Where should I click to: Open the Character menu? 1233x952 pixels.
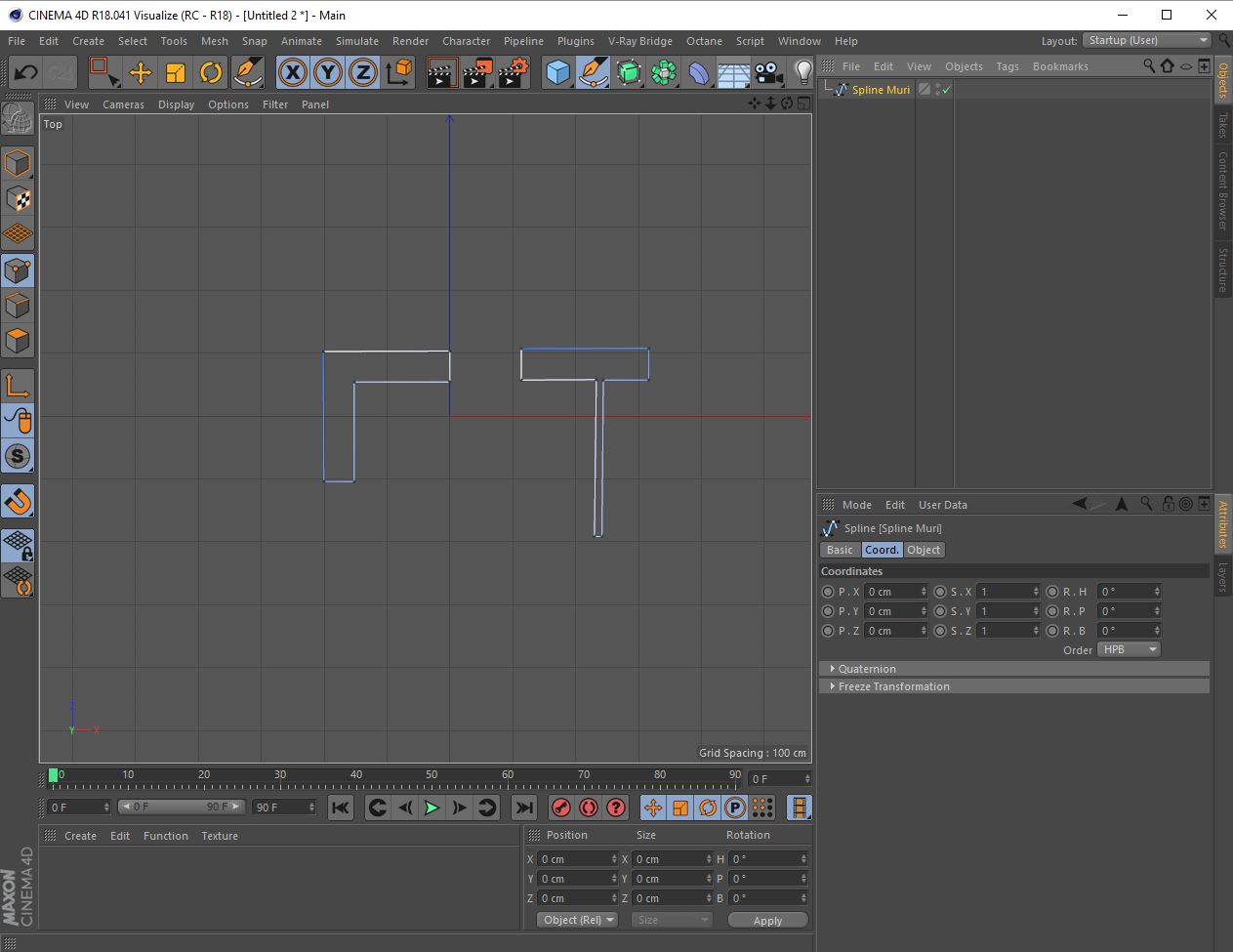tap(466, 41)
